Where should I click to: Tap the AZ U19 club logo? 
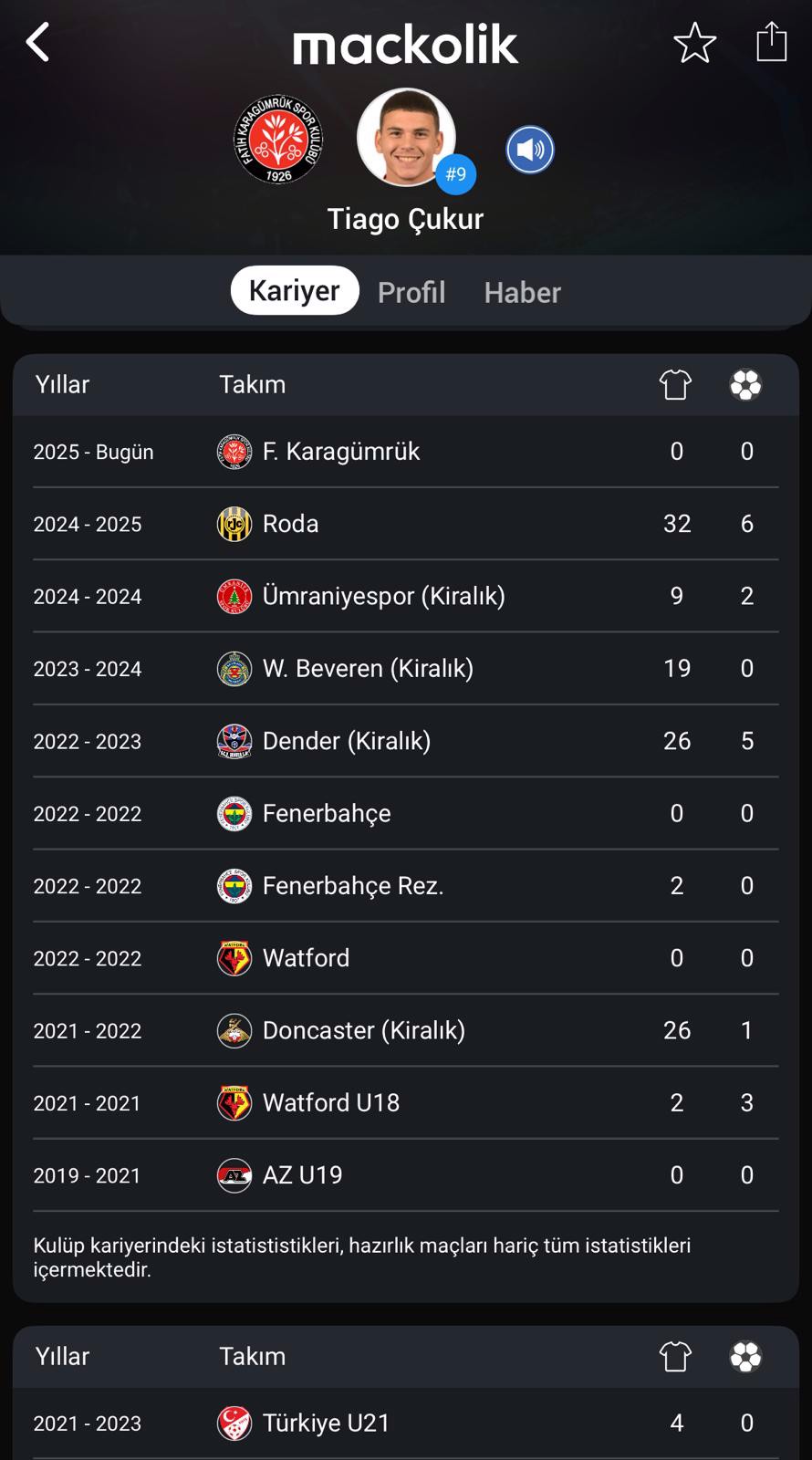pos(234,1175)
